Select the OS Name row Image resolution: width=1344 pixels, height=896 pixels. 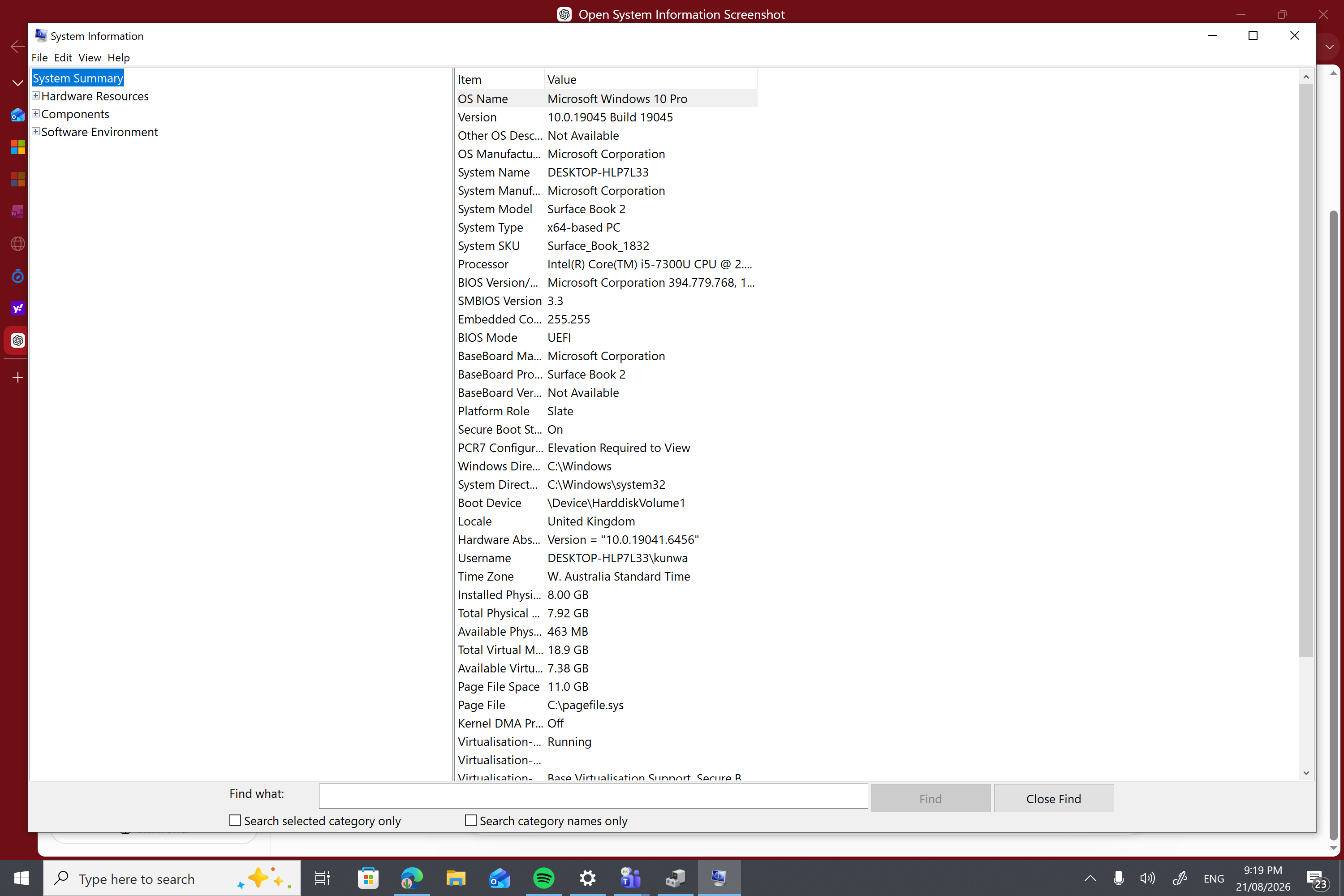pos(607,98)
